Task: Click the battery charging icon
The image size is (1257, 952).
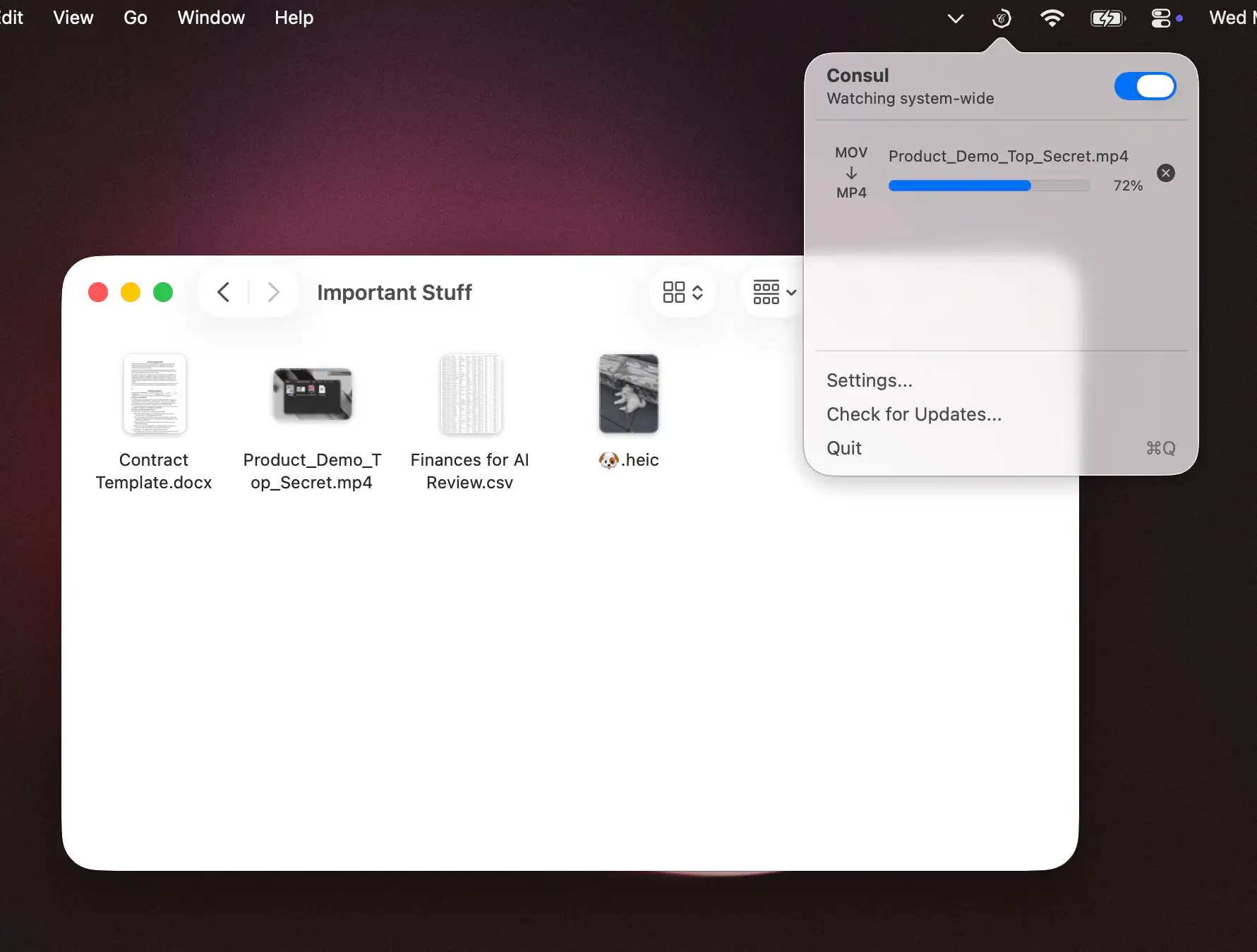Action: (x=1107, y=18)
